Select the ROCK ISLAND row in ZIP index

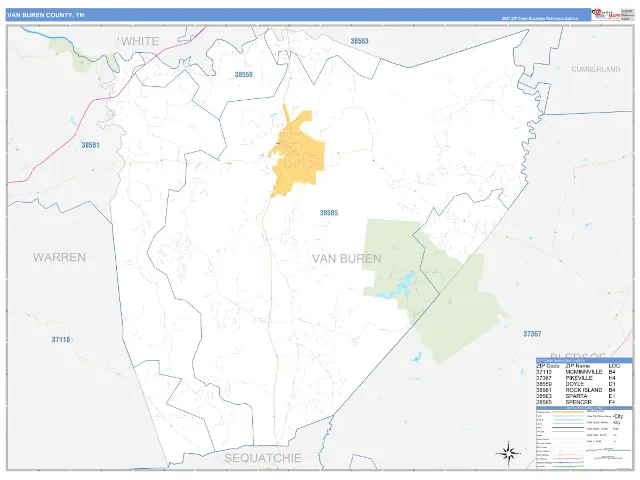[578, 390]
